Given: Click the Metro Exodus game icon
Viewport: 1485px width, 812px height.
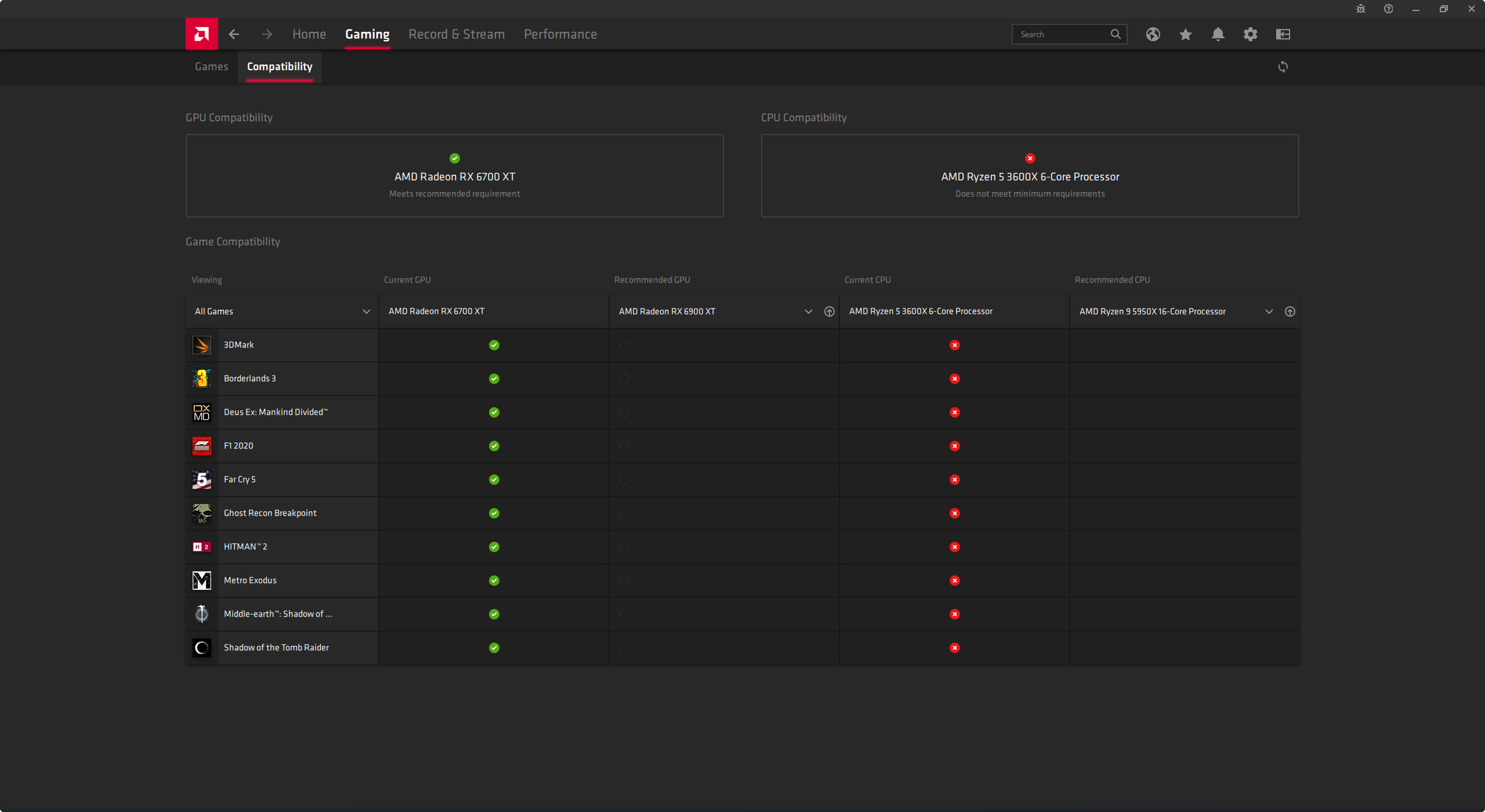Looking at the screenshot, I should (202, 581).
